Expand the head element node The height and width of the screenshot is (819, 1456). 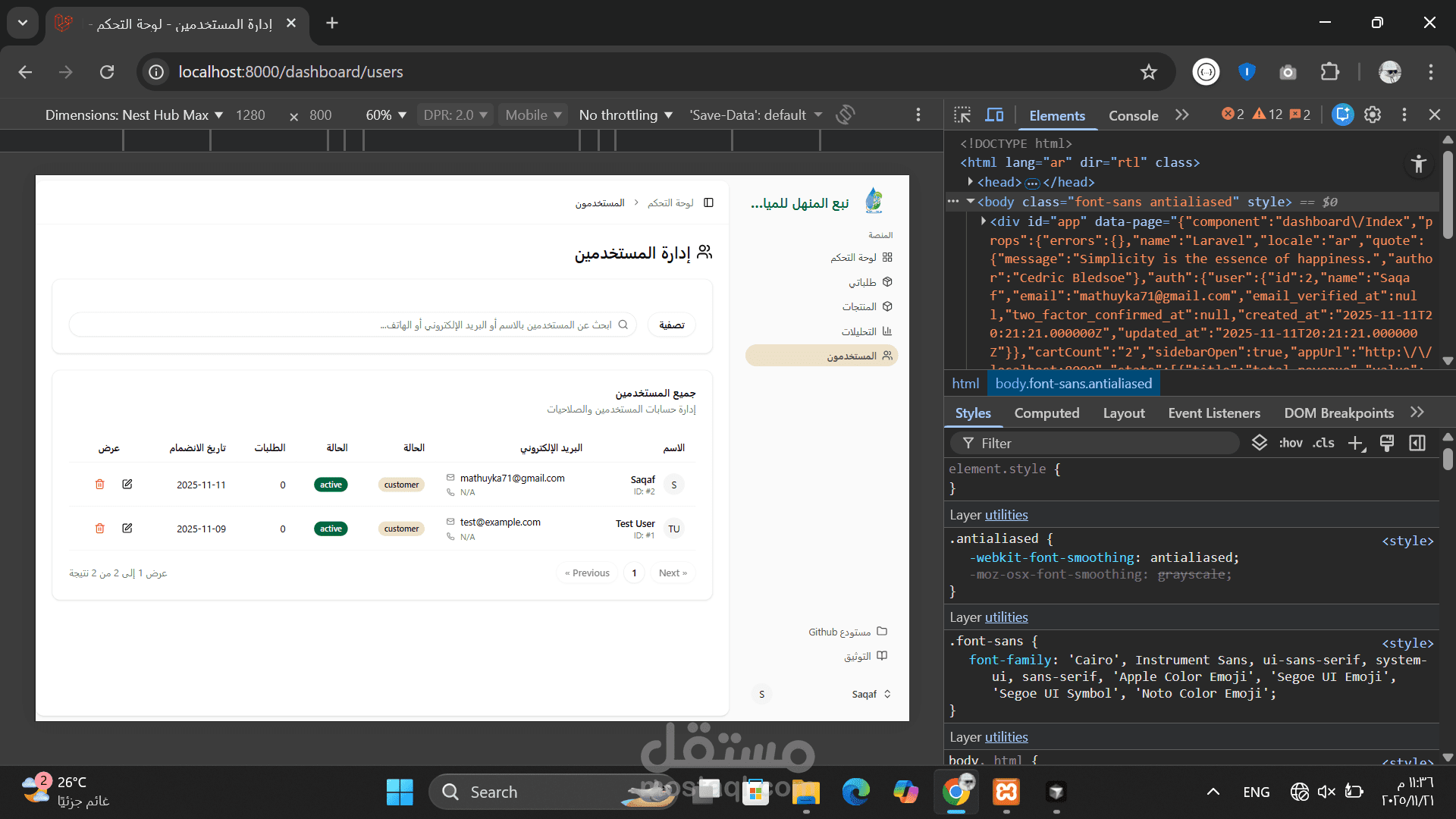pos(971,182)
